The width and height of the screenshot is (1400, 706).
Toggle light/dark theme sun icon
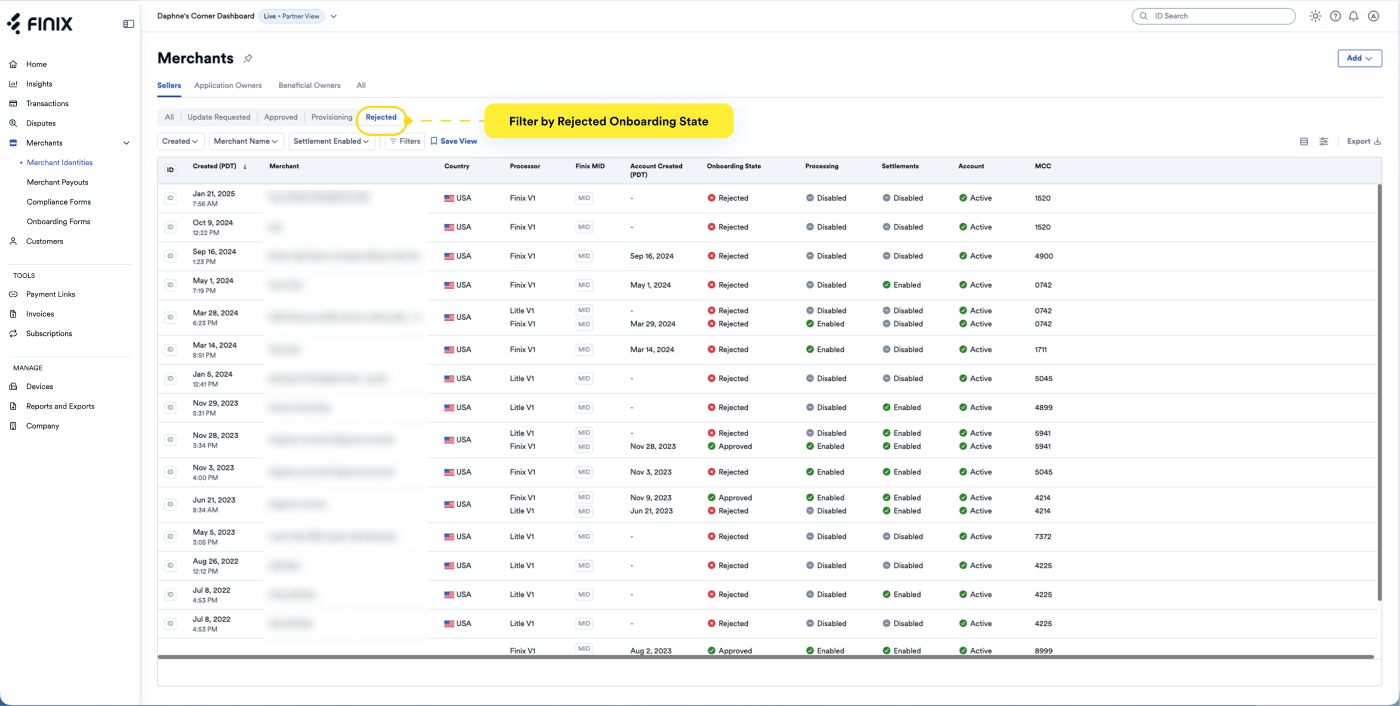(1315, 16)
